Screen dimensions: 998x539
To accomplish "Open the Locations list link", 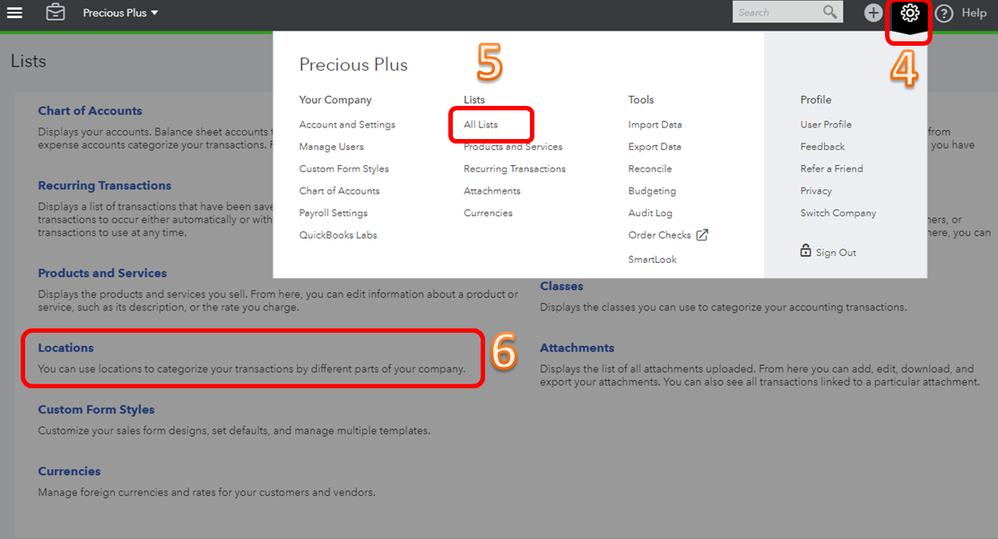I will pos(66,348).
